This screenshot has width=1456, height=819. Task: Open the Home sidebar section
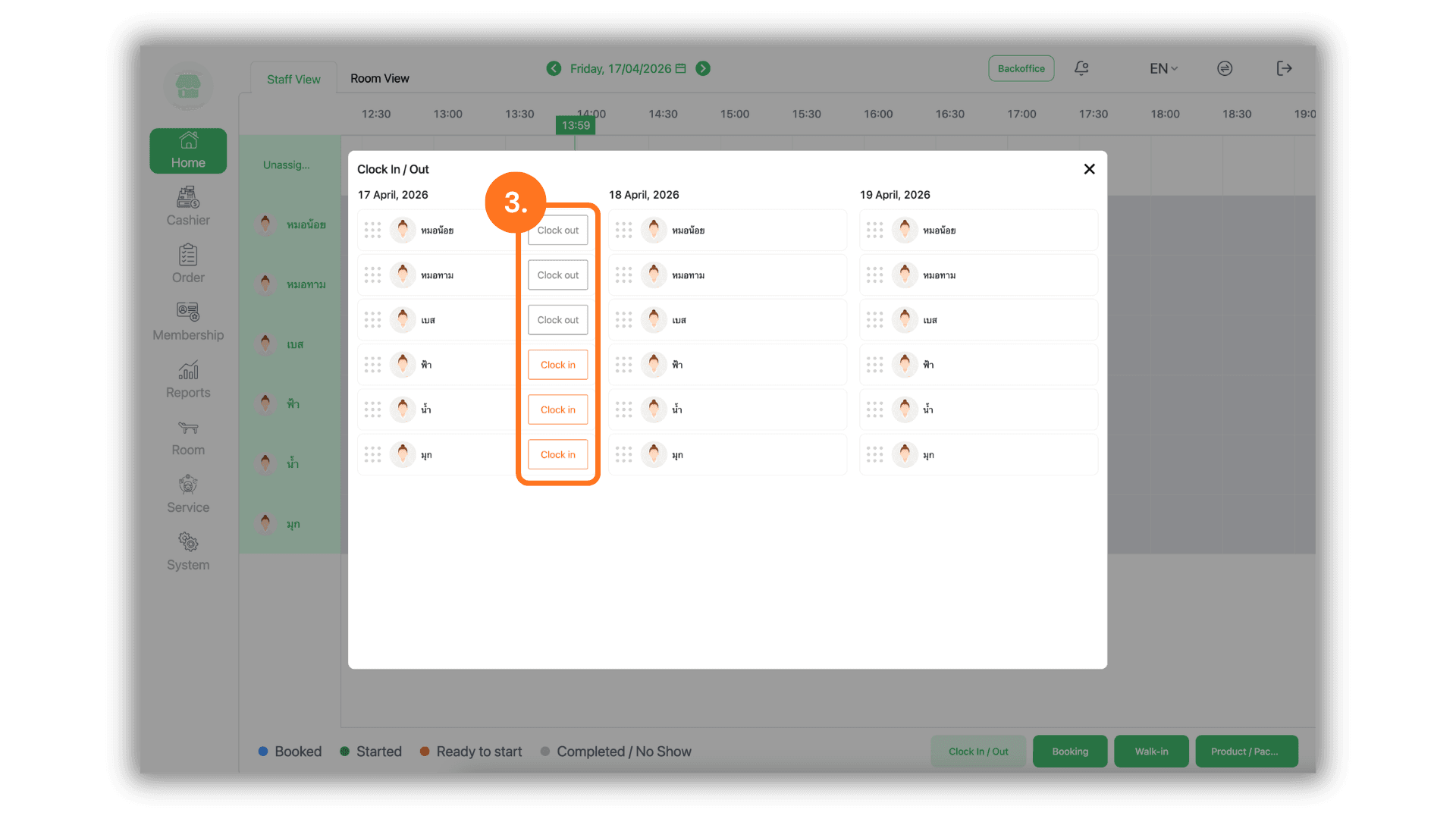pos(188,151)
